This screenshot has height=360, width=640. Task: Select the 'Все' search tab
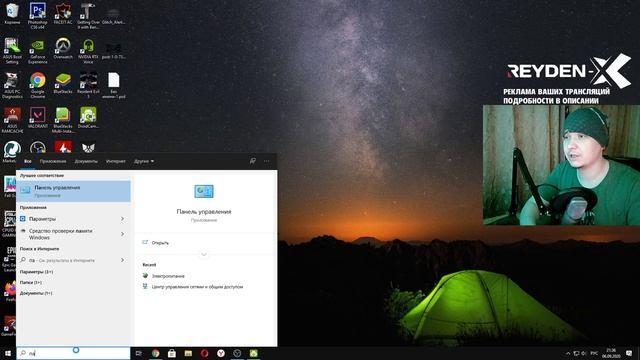28,161
